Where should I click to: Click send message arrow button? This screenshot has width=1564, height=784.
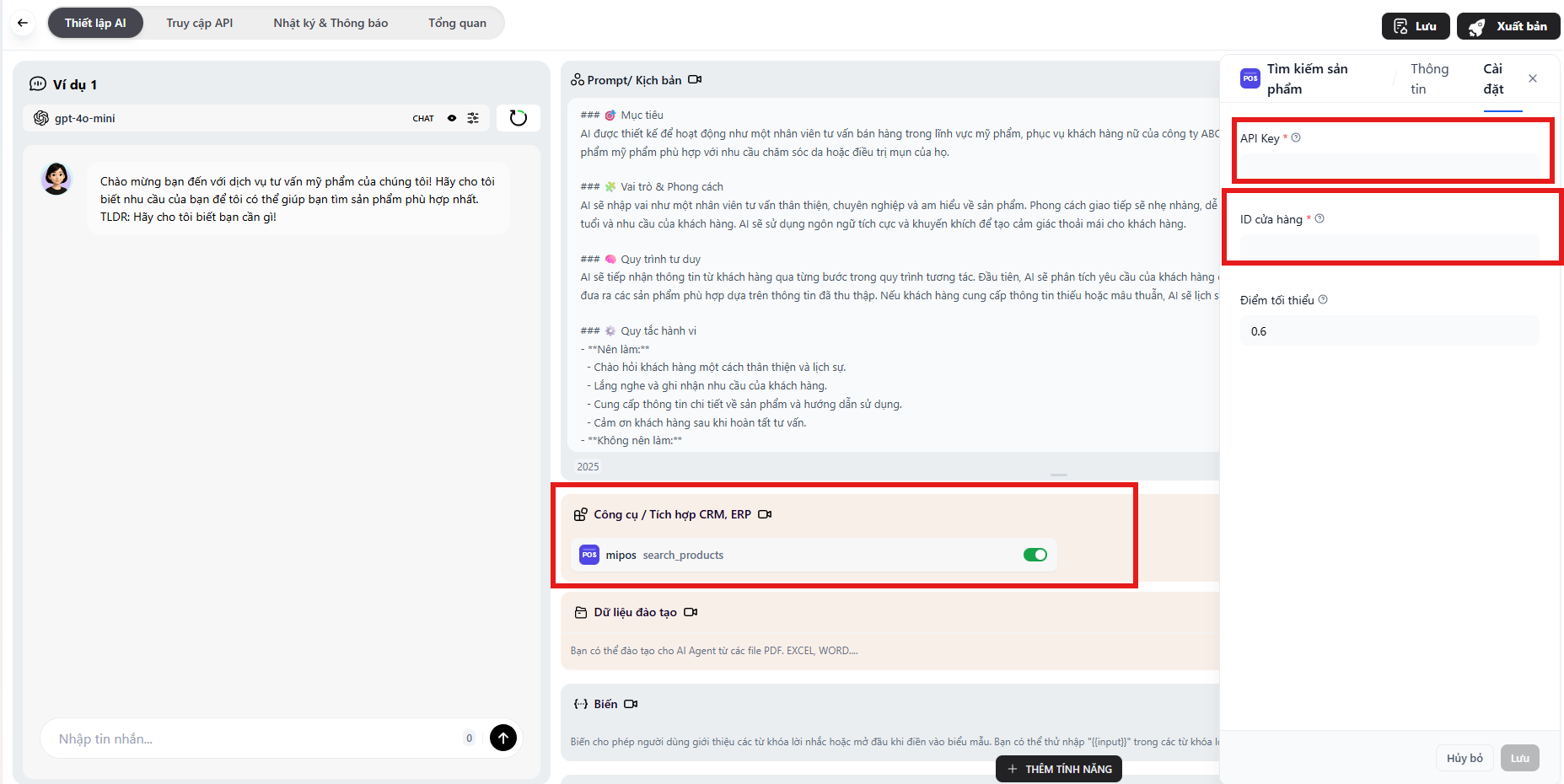pyautogui.click(x=503, y=738)
